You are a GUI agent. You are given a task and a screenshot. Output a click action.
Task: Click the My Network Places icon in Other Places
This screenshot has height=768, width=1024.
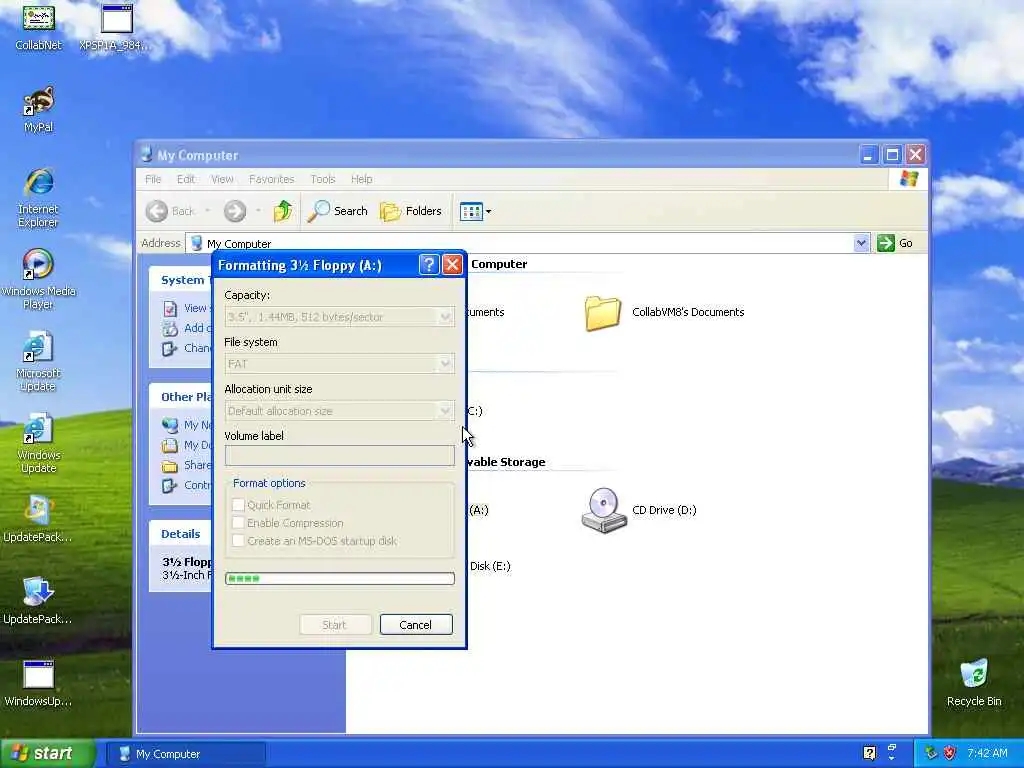pos(170,425)
